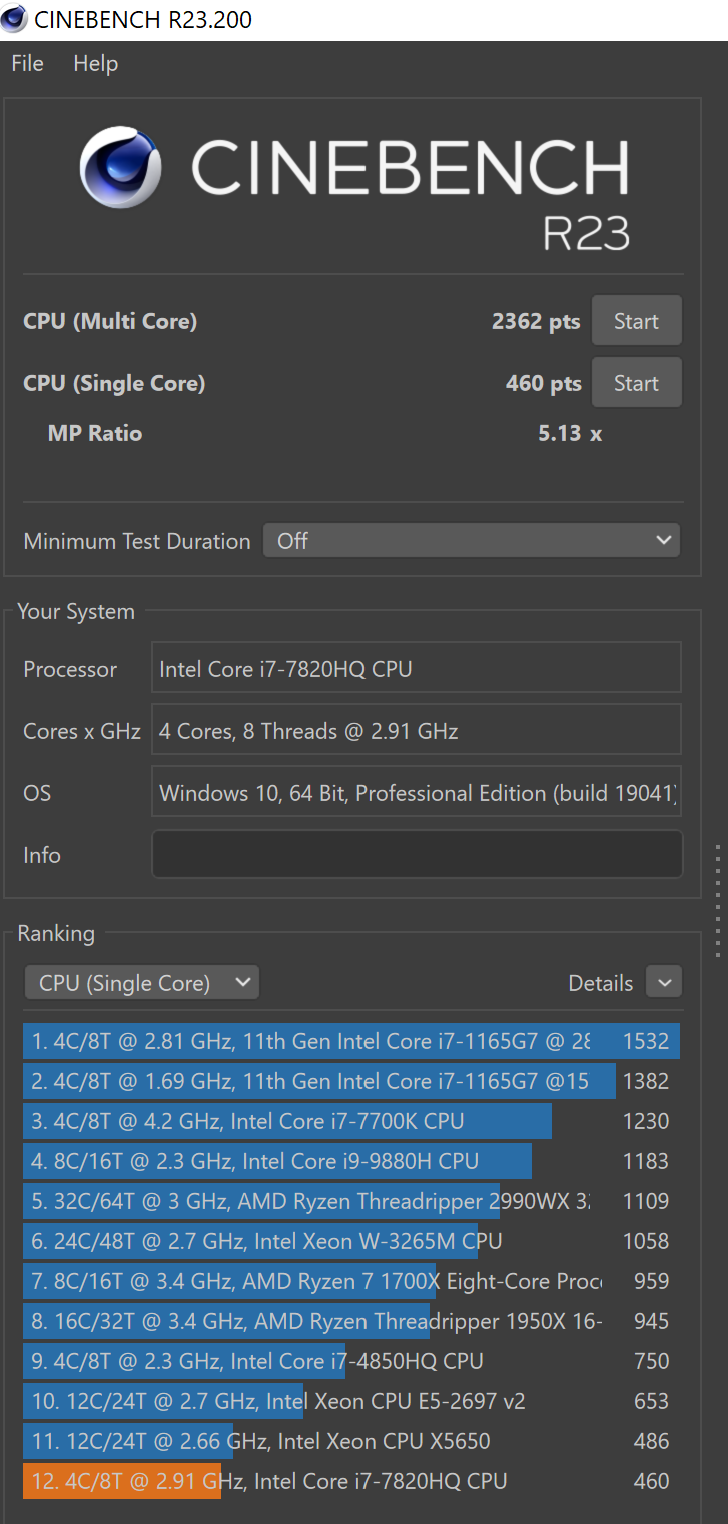Viewport: 728px width, 1524px height.
Task: Click the OS field showing Windows 10
Action: pyautogui.click(x=416, y=792)
